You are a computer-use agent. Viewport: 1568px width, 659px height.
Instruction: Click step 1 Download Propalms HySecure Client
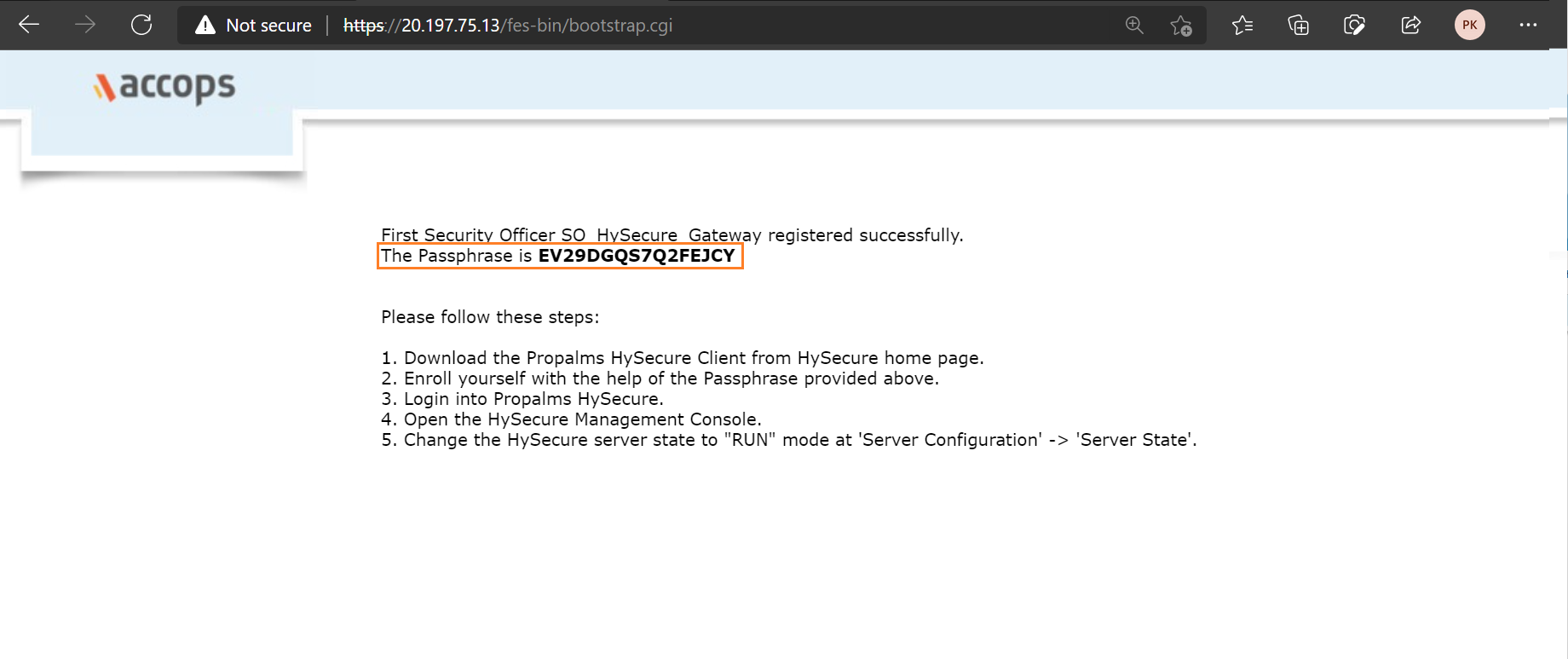[x=683, y=358]
